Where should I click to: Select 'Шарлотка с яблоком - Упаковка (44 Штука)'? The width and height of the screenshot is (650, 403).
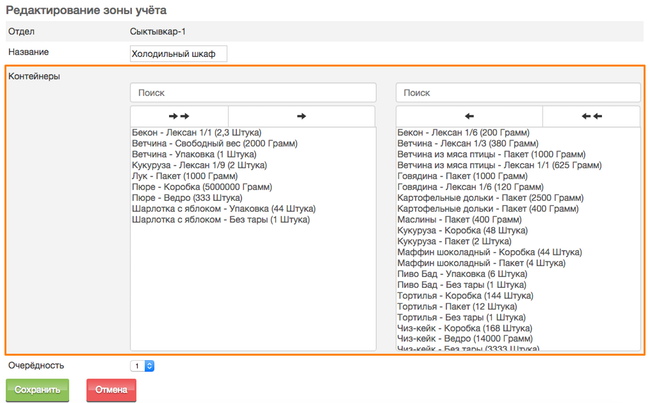coord(224,209)
